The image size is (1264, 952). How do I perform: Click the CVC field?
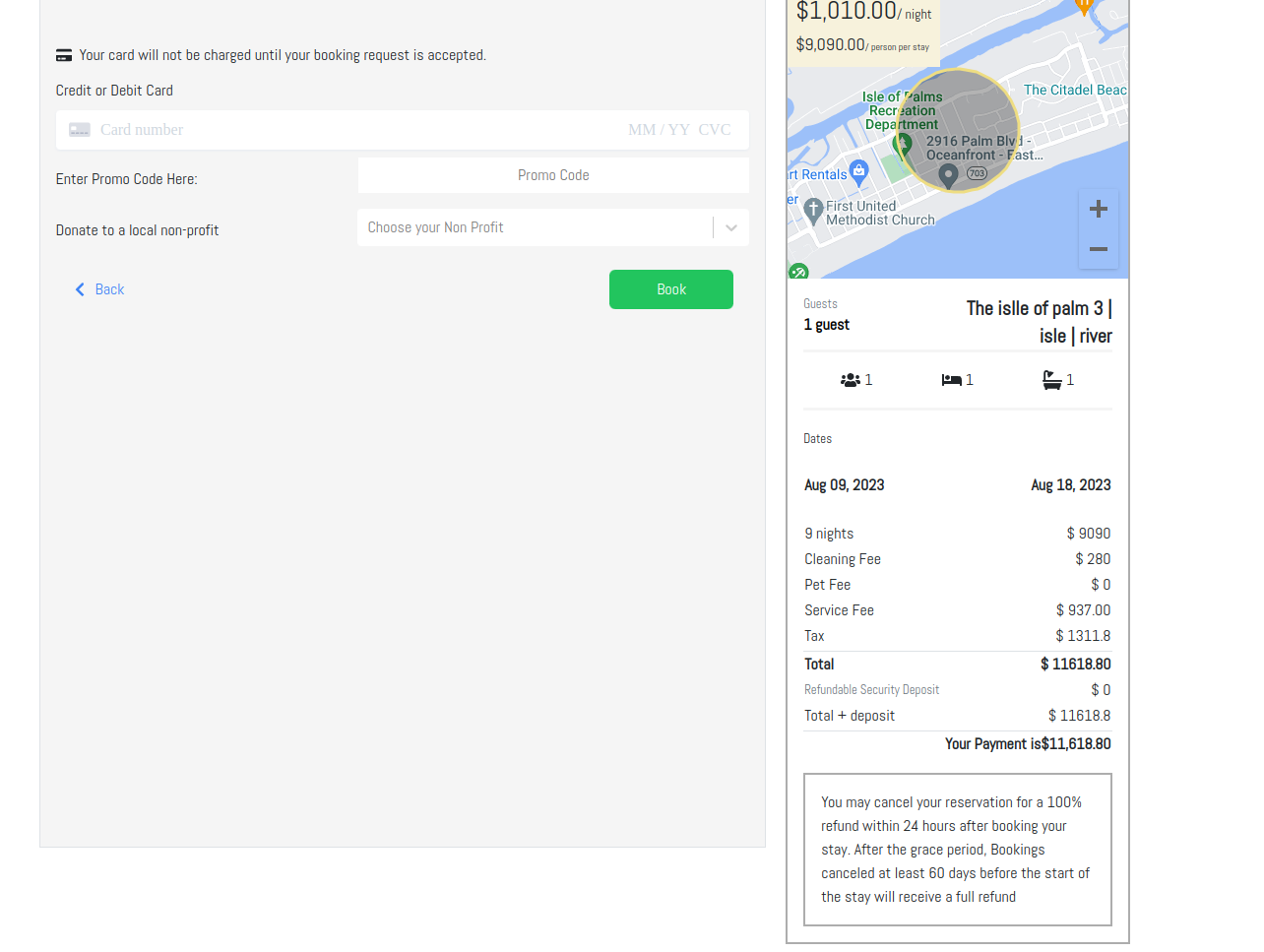tap(715, 130)
